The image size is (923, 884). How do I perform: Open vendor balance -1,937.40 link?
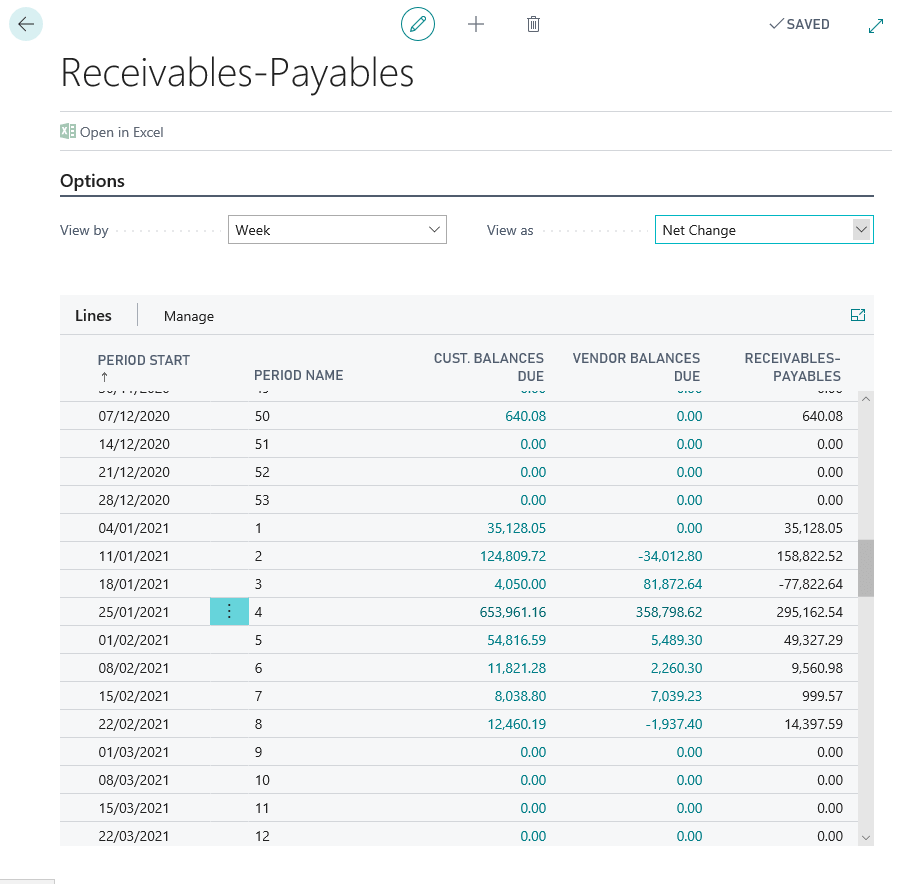click(x=673, y=725)
